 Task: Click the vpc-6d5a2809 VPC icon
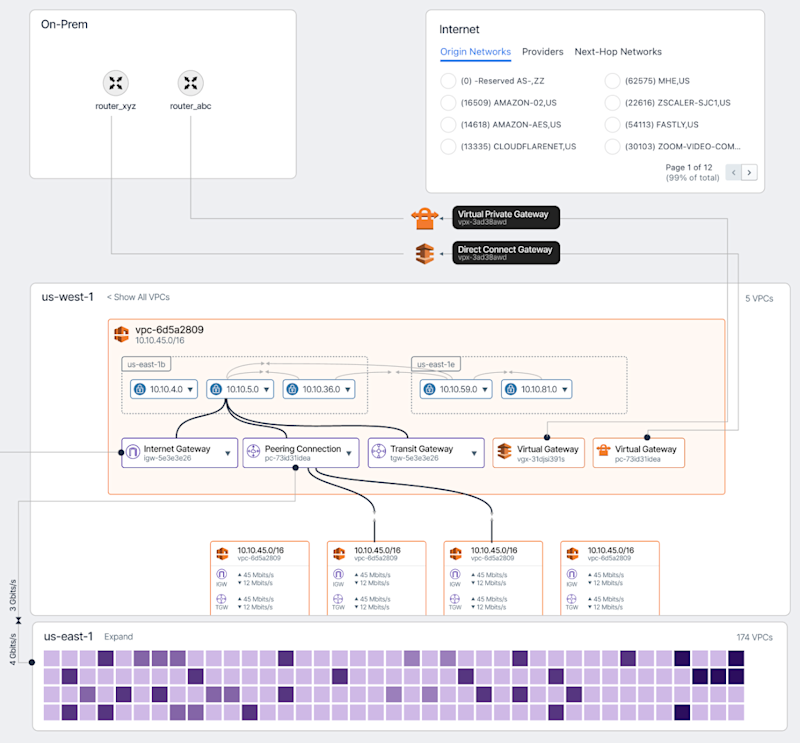click(121, 334)
